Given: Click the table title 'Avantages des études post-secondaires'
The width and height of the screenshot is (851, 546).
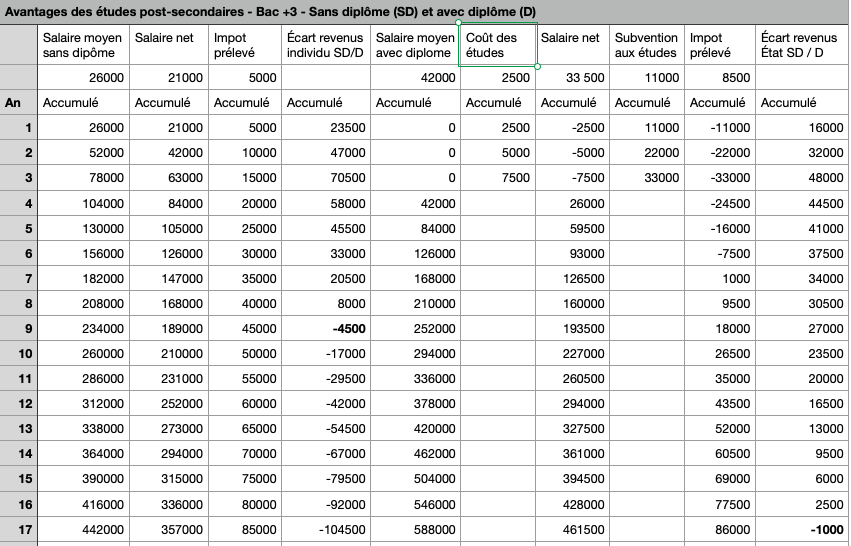Looking at the screenshot, I should coord(270,10).
